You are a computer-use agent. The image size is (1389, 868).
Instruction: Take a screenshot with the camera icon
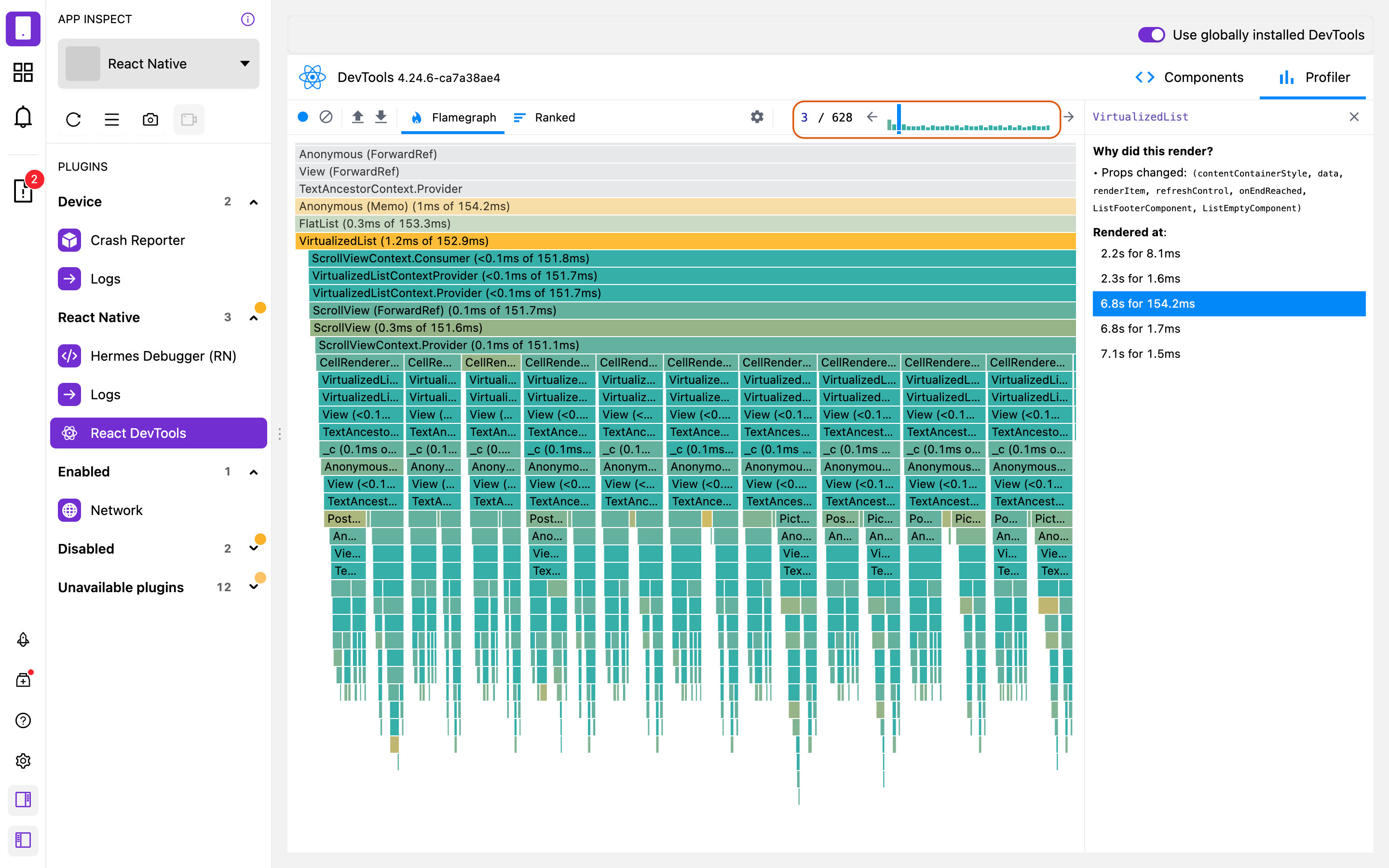click(150, 120)
